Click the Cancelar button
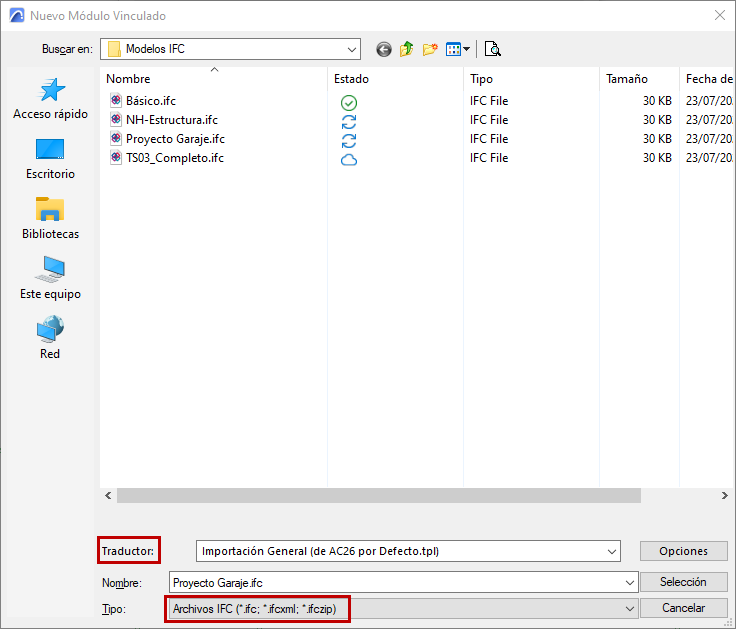The height and width of the screenshot is (629, 736). tap(683, 608)
